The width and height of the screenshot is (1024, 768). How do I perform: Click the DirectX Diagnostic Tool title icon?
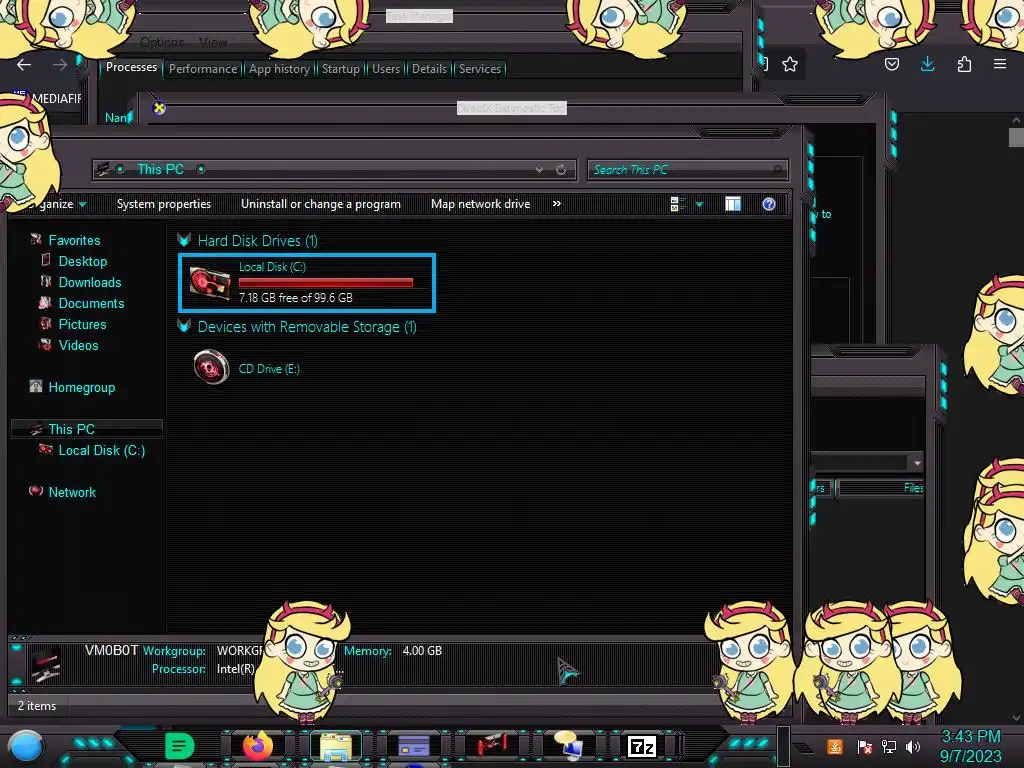point(159,108)
